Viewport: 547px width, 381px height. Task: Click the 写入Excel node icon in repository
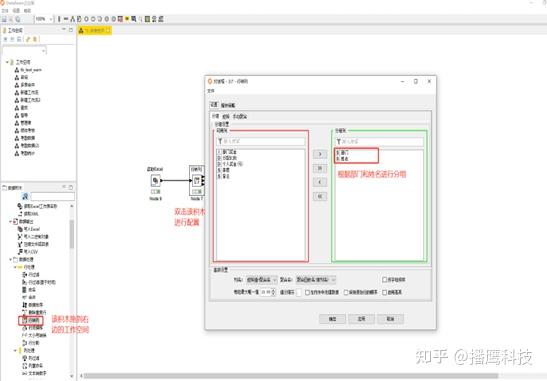20,229
